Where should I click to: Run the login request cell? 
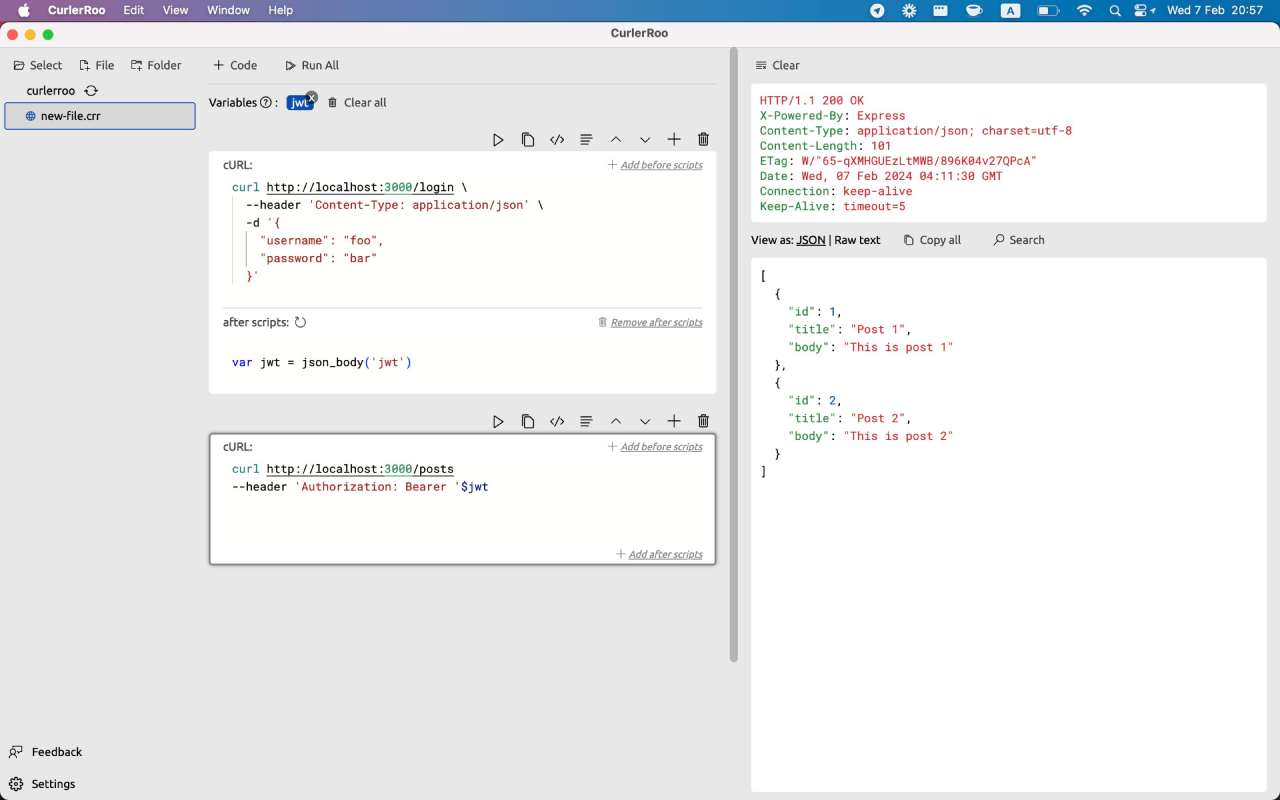pyautogui.click(x=498, y=139)
